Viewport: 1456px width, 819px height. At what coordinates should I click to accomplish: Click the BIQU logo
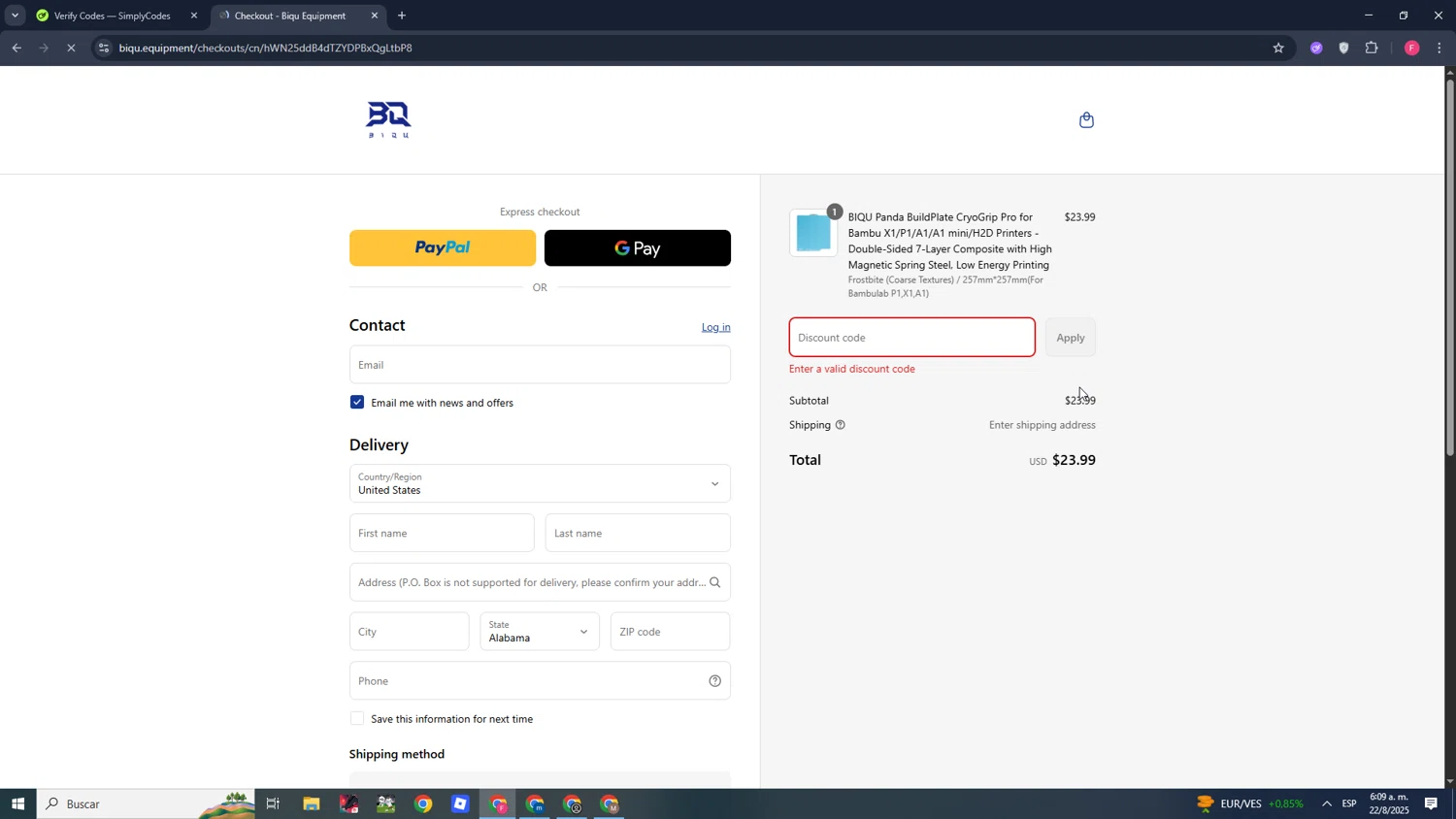(x=388, y=119)
